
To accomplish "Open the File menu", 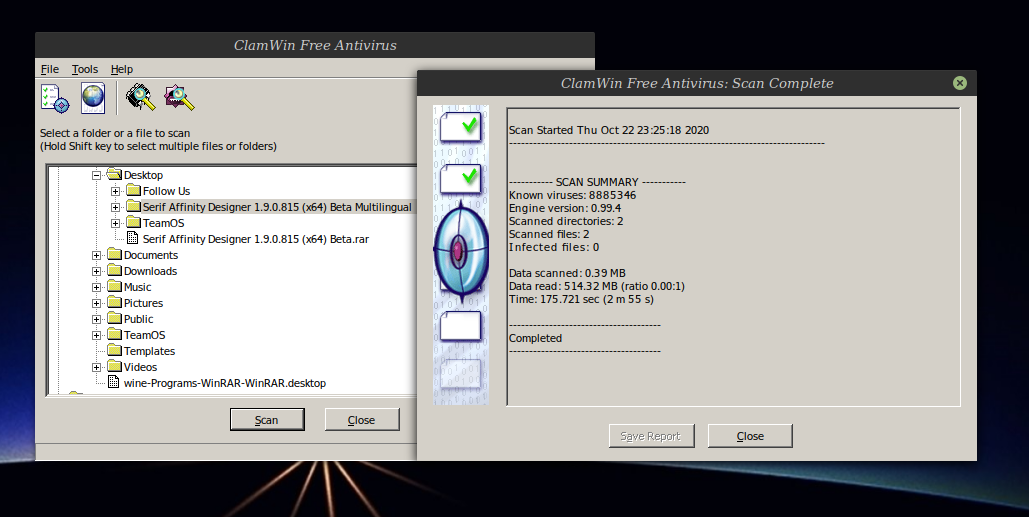I will tap(50, 69).
